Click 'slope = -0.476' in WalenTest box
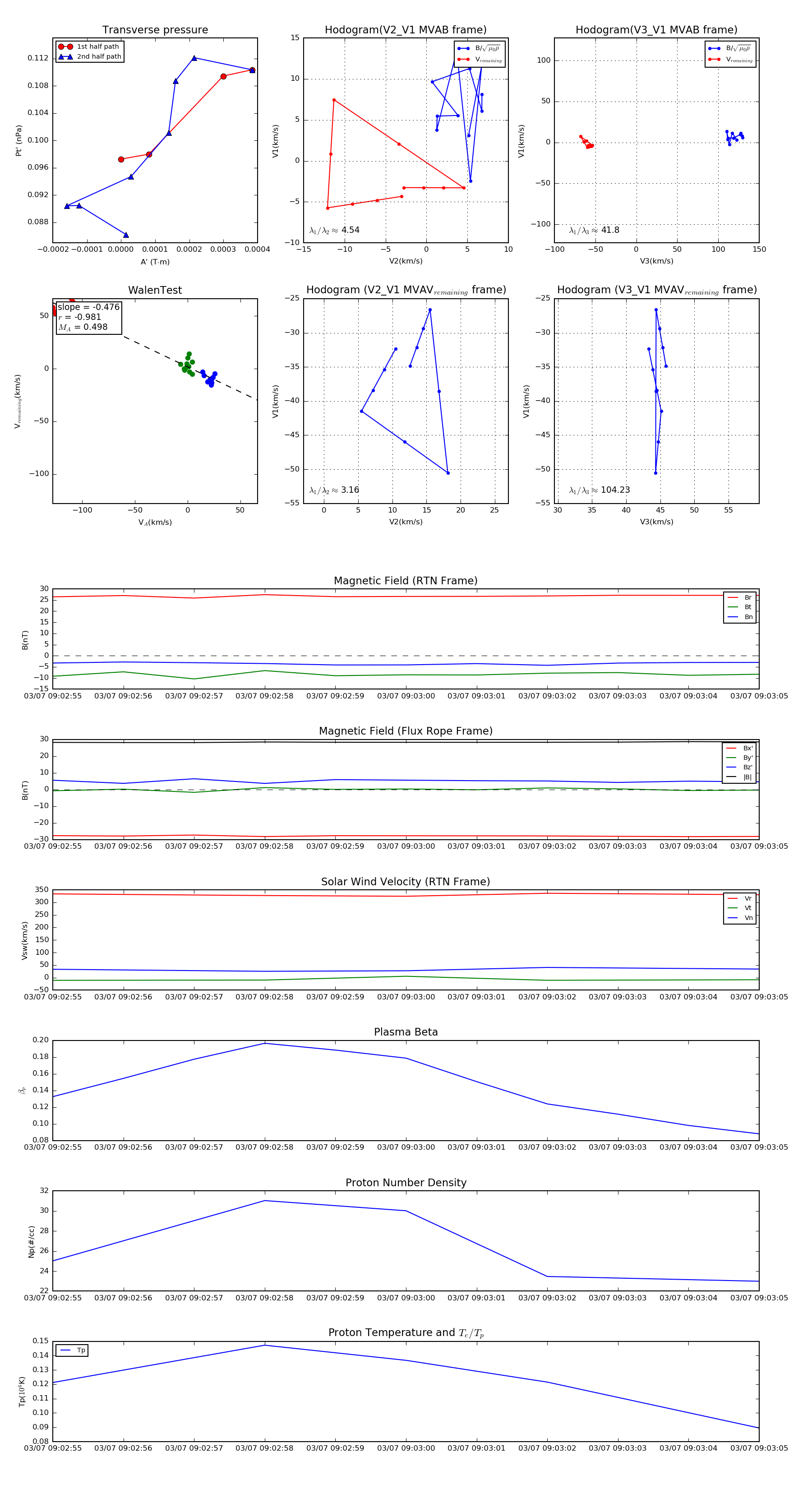The height and width of the screenshot is (1489, 812). 88,307
